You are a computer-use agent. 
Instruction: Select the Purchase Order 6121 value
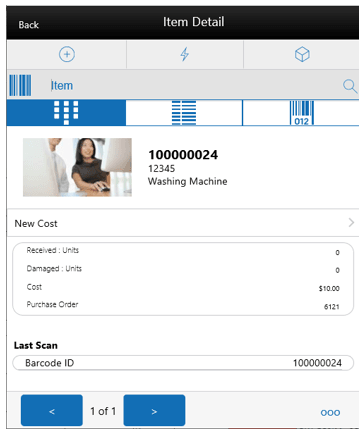[x=332, y=307]
